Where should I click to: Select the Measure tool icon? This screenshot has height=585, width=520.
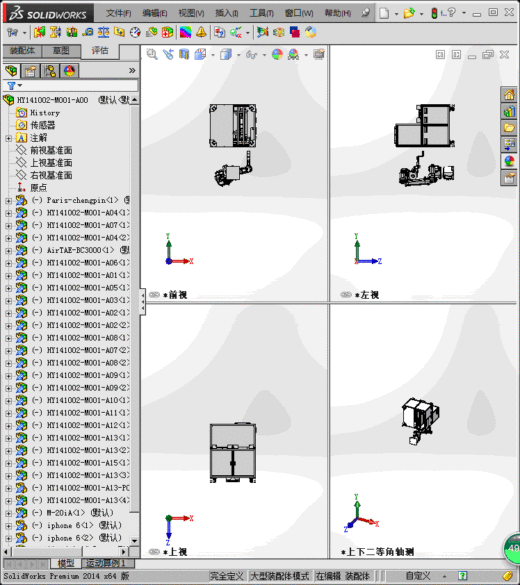pyautogui.click(x=87, y=32)
